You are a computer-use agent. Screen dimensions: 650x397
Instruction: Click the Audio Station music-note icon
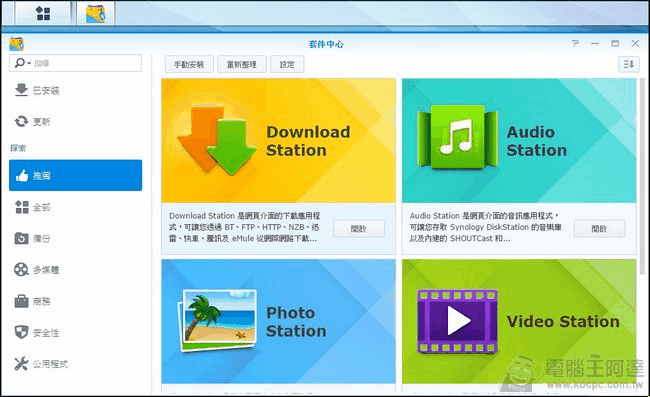[458, 137]
